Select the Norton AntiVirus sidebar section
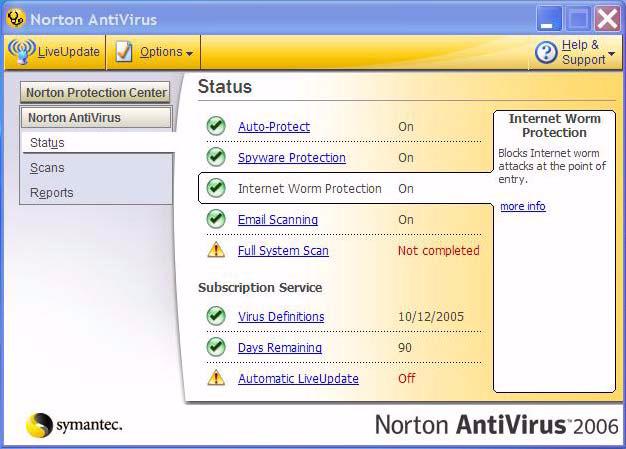Viewport: 626px width, 449px height. click(x=96, y=118)
